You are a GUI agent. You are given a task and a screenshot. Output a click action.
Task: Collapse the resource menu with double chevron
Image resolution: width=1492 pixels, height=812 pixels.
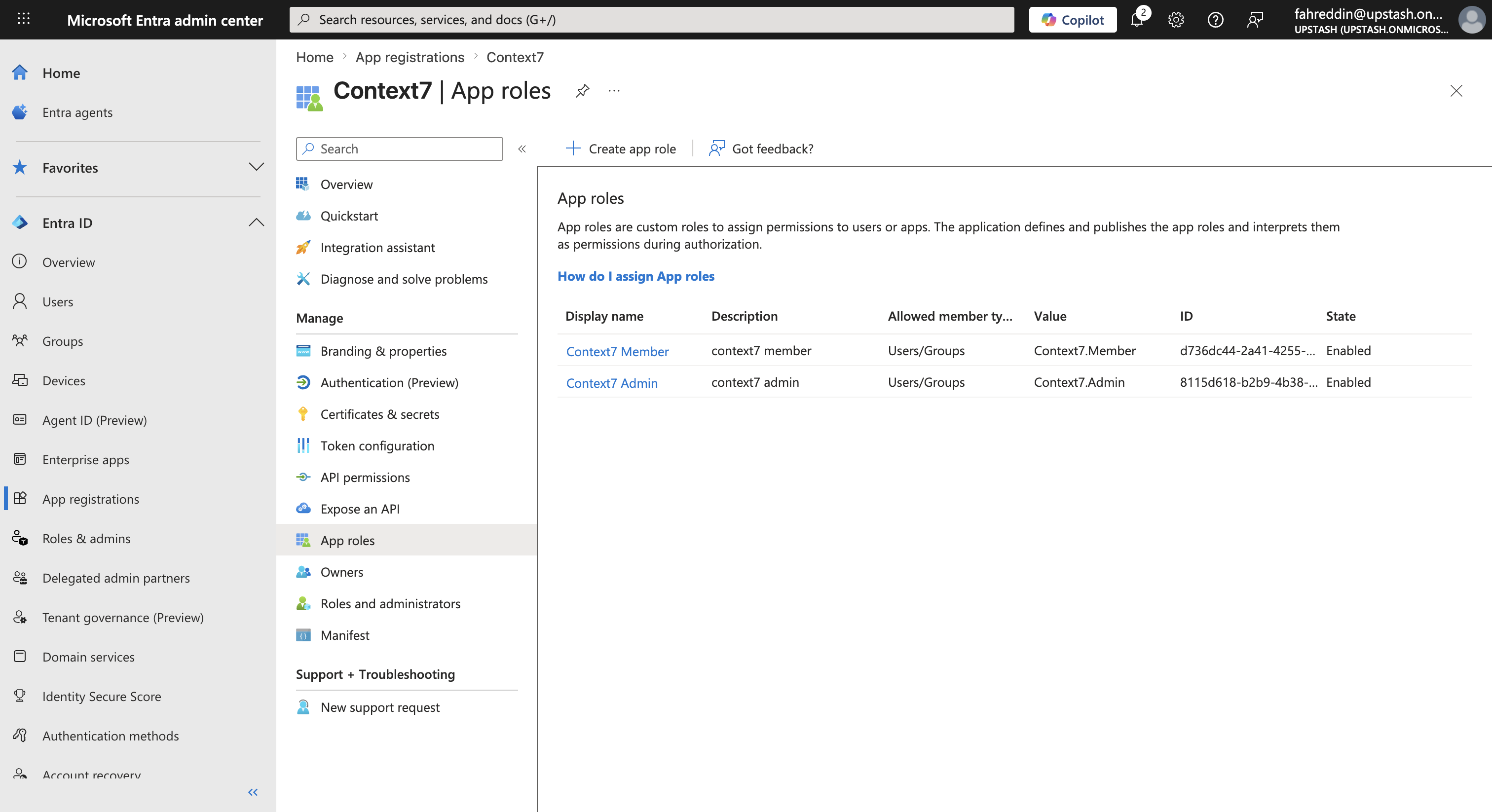(x=522, y=149)
